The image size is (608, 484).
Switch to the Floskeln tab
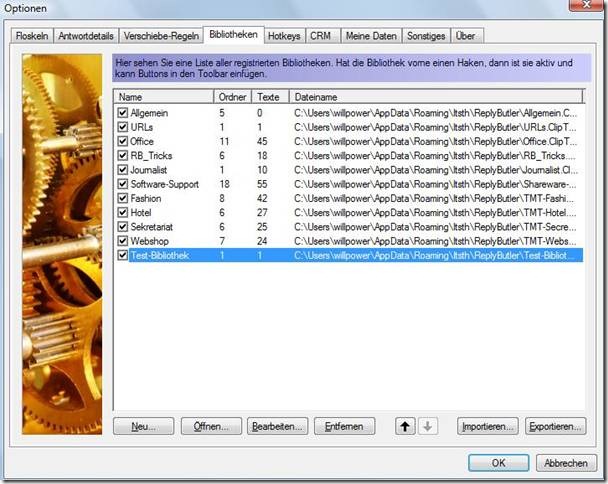(32, 36)
